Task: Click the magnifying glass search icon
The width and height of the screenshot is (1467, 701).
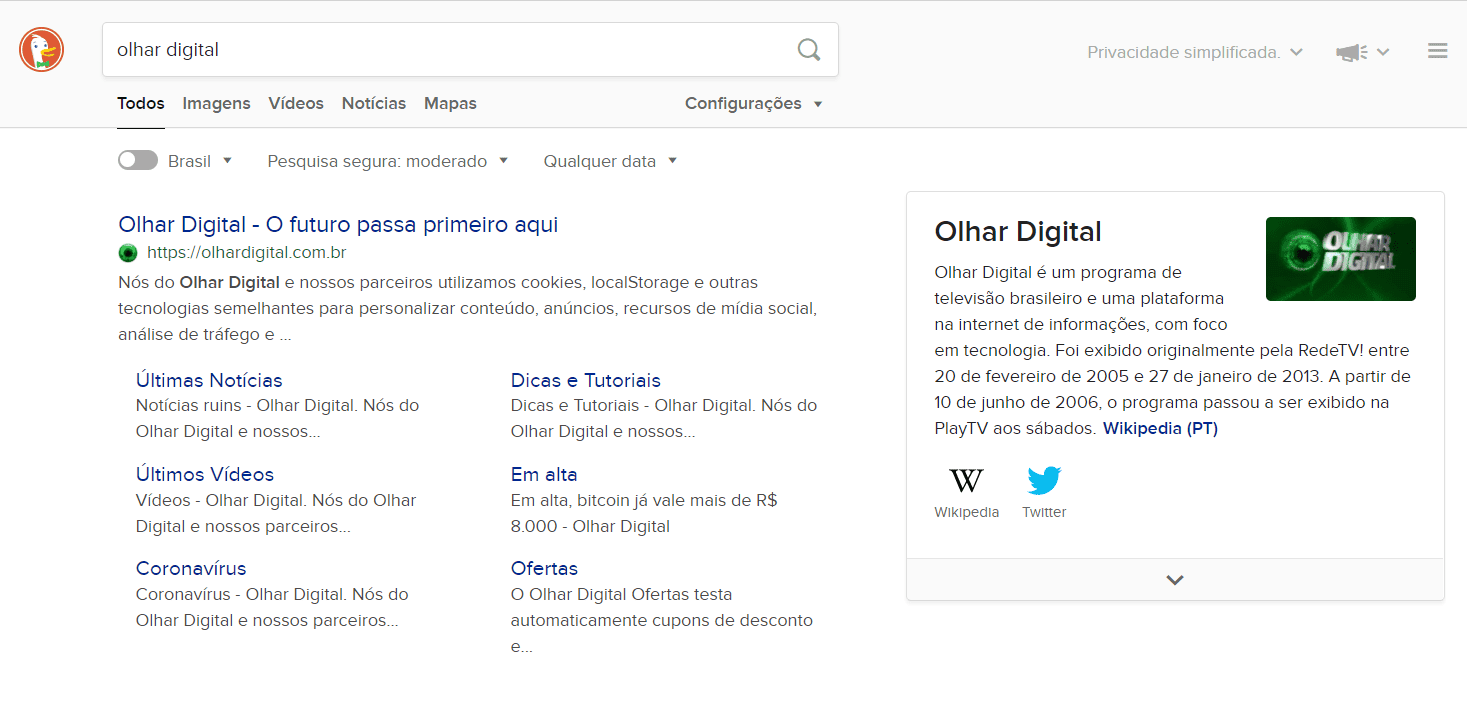Action: (808, 49)
